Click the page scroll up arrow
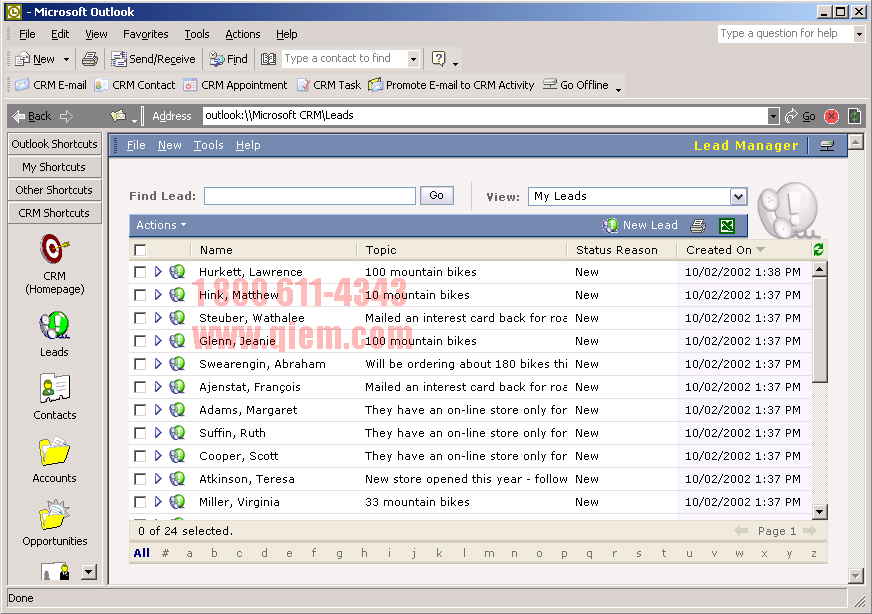The image size is (872, 614). pyautogui.click(x=856, y=141)
